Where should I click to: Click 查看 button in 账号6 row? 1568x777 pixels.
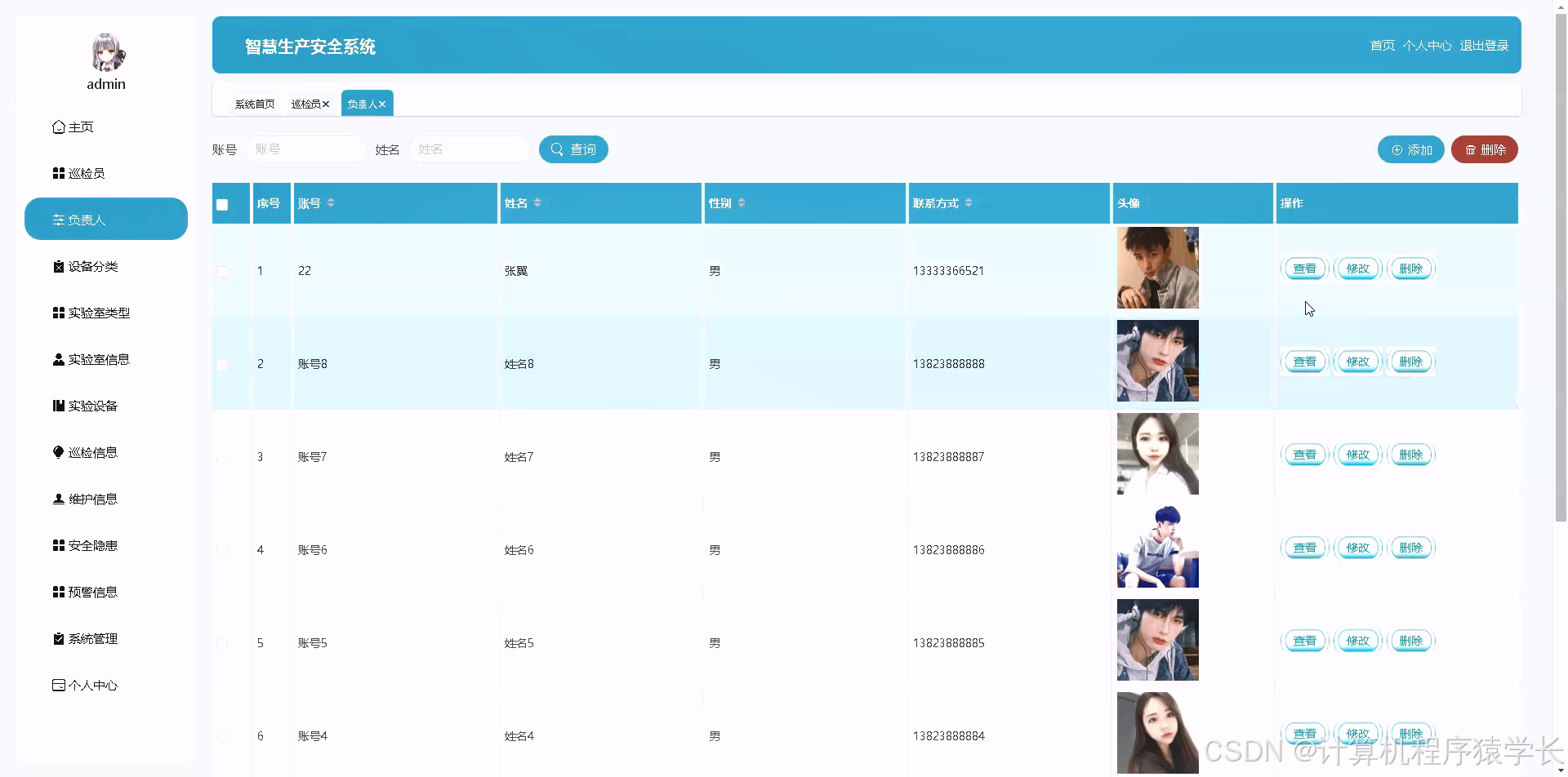1304,548
